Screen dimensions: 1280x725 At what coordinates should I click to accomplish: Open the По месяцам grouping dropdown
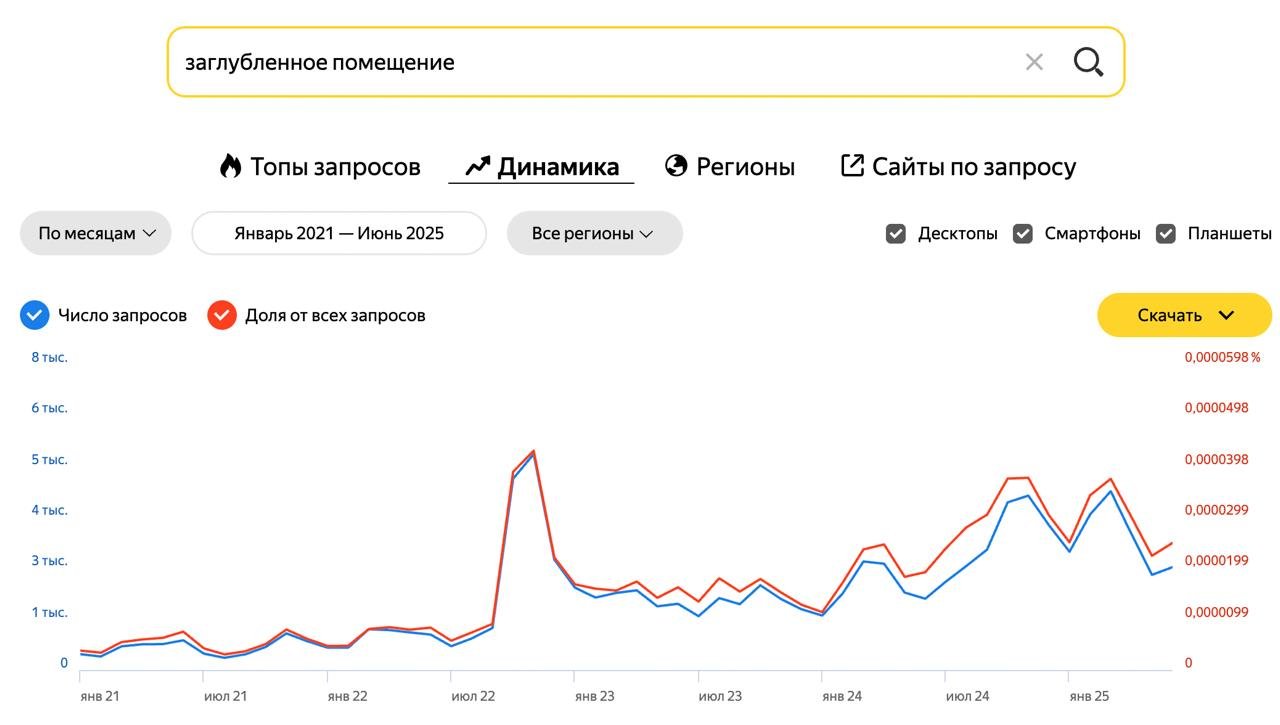(96, 234)
